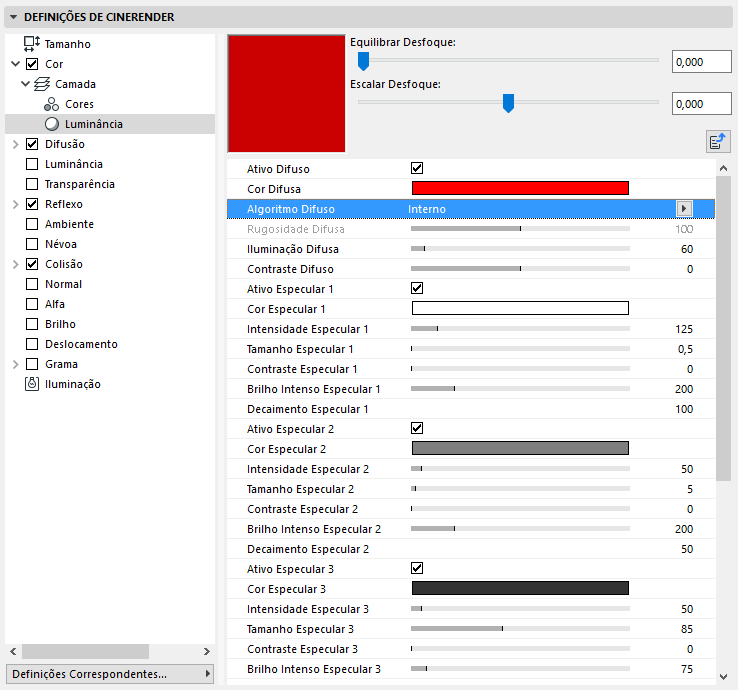
Task: Click the Brilho Intenso Especular 2 slider
Action: (x=520, y=529)
